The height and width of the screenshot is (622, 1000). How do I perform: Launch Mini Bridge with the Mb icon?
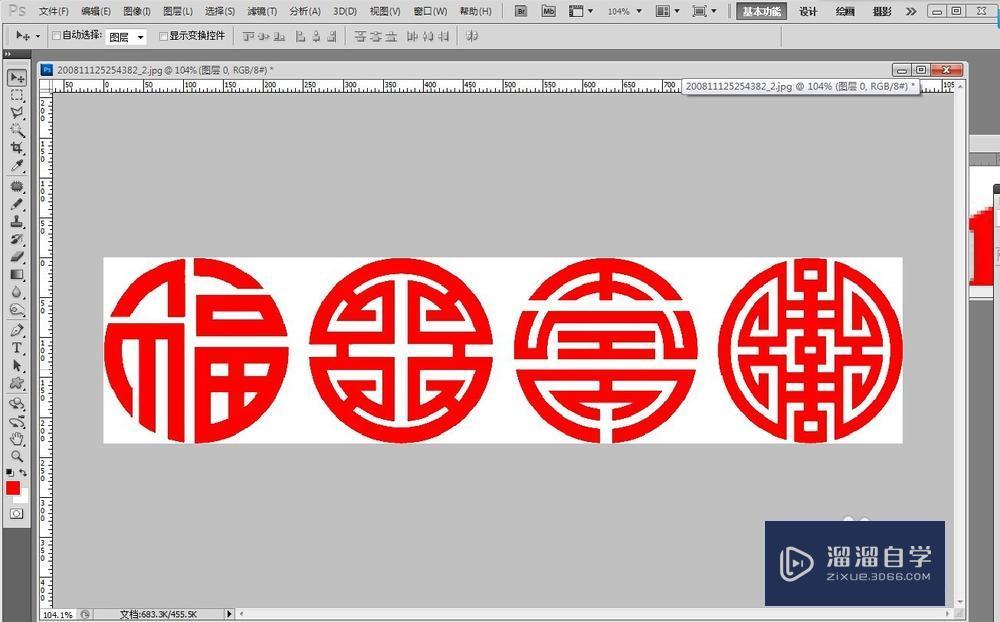(548, 11)
